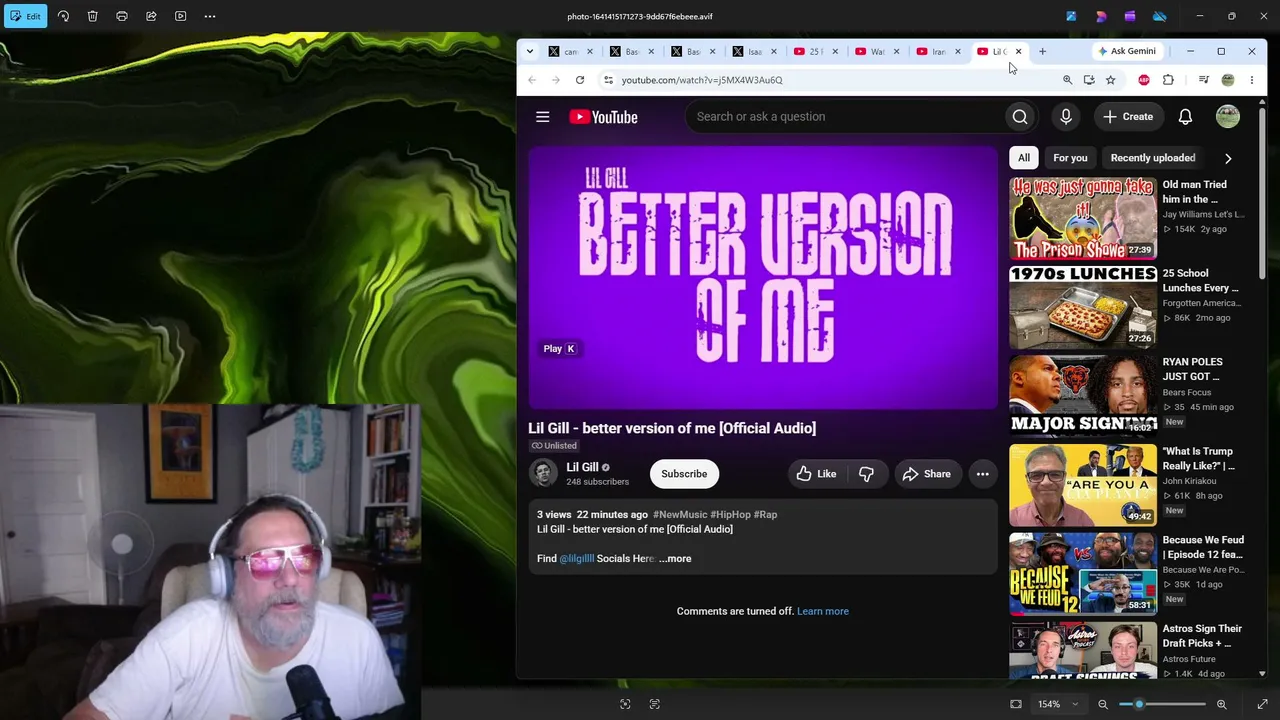Switch to the YouTube tab titled '25'
Viewport: 1280px width, 720px height.
pos(815,51)
